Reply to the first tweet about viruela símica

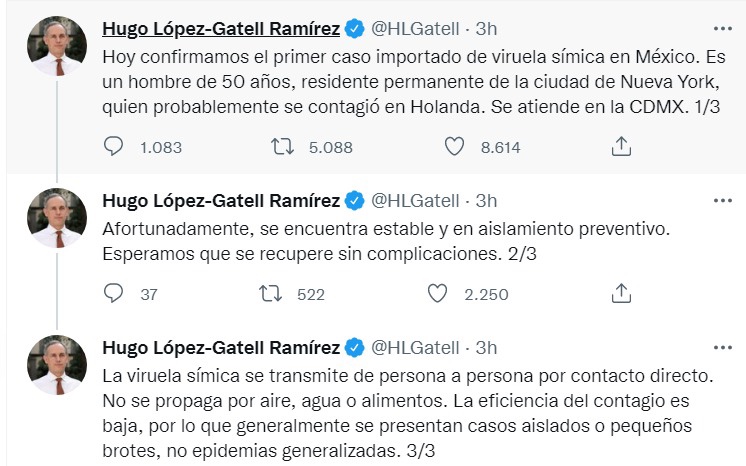114,147
